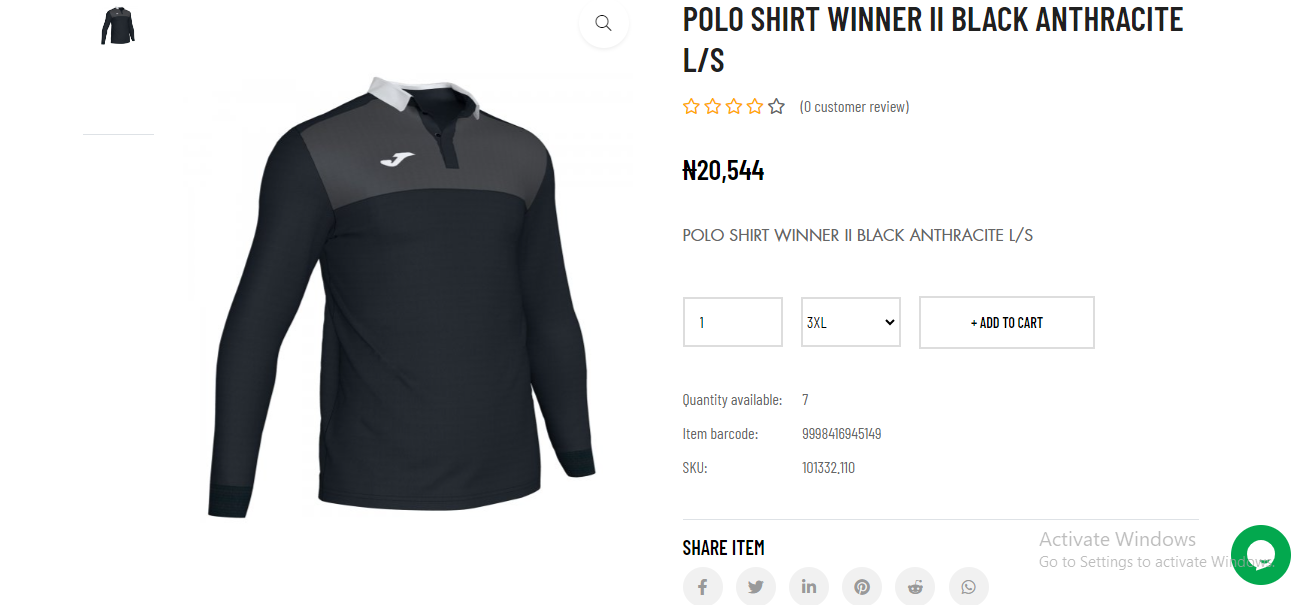
Task: Add the polo shirt to cart
Action: pyautogui.click(x=1006, y=322)
